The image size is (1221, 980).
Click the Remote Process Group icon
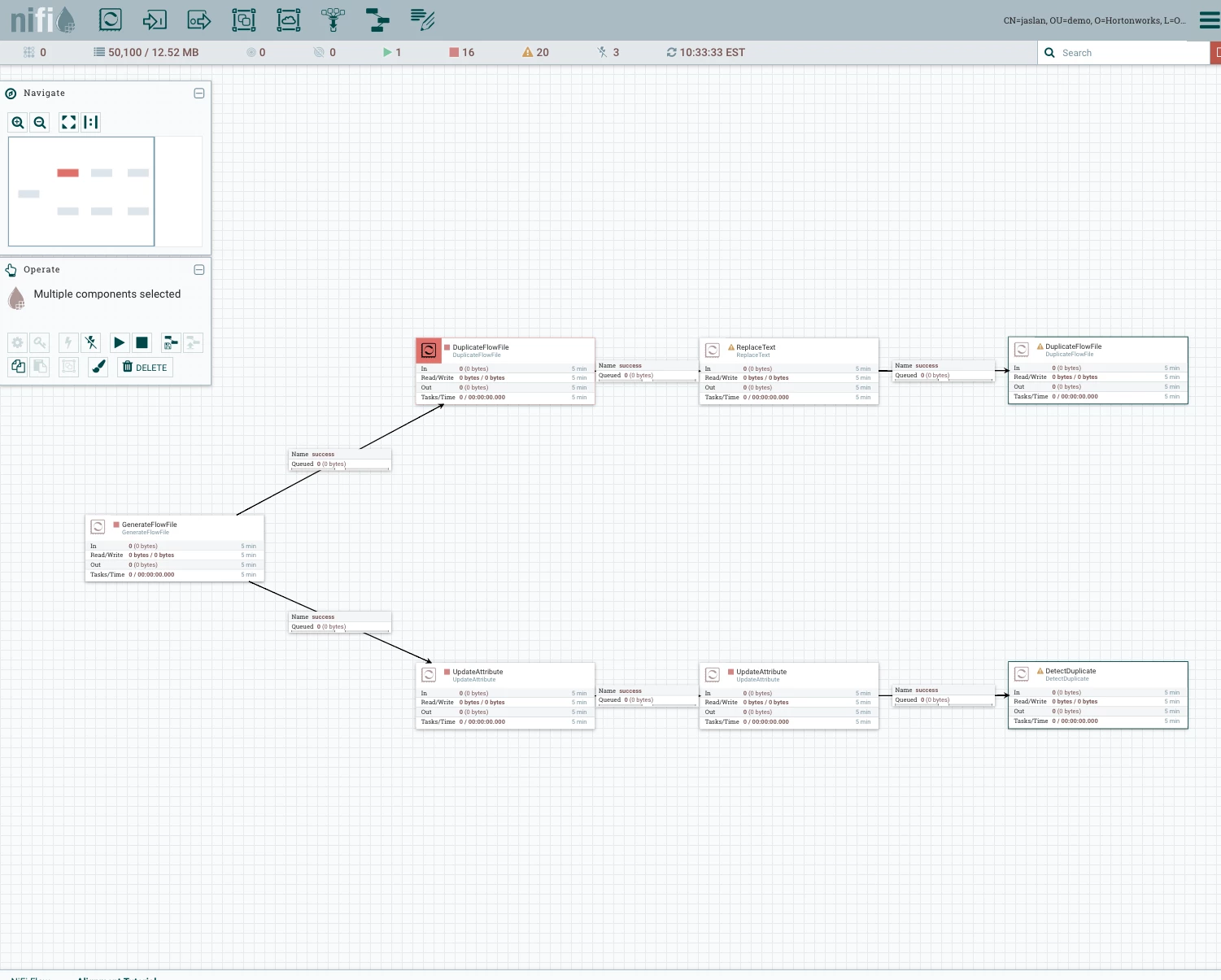point(289,20)
